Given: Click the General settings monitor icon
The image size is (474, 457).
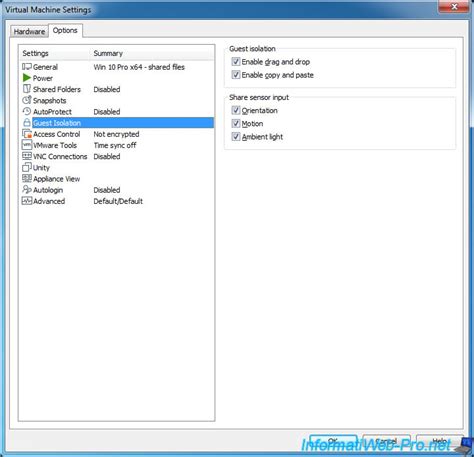Looking at the screenshot, I should click(27, 67).
